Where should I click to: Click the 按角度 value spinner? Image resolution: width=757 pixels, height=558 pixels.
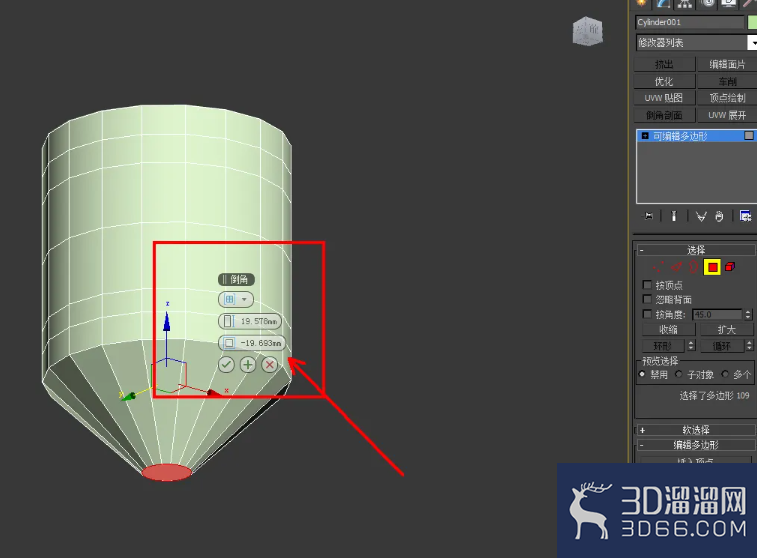(x=748, y=315)
